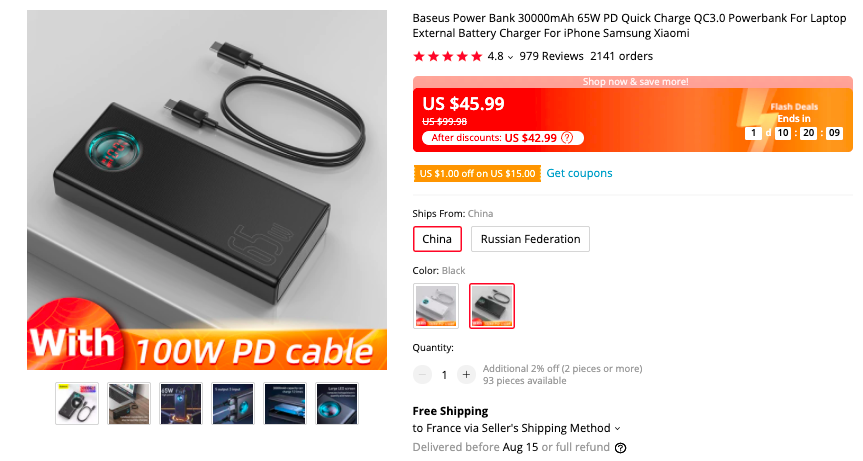
Task: Select last thumbnail showing LED screen
Action: coord(337,404)
